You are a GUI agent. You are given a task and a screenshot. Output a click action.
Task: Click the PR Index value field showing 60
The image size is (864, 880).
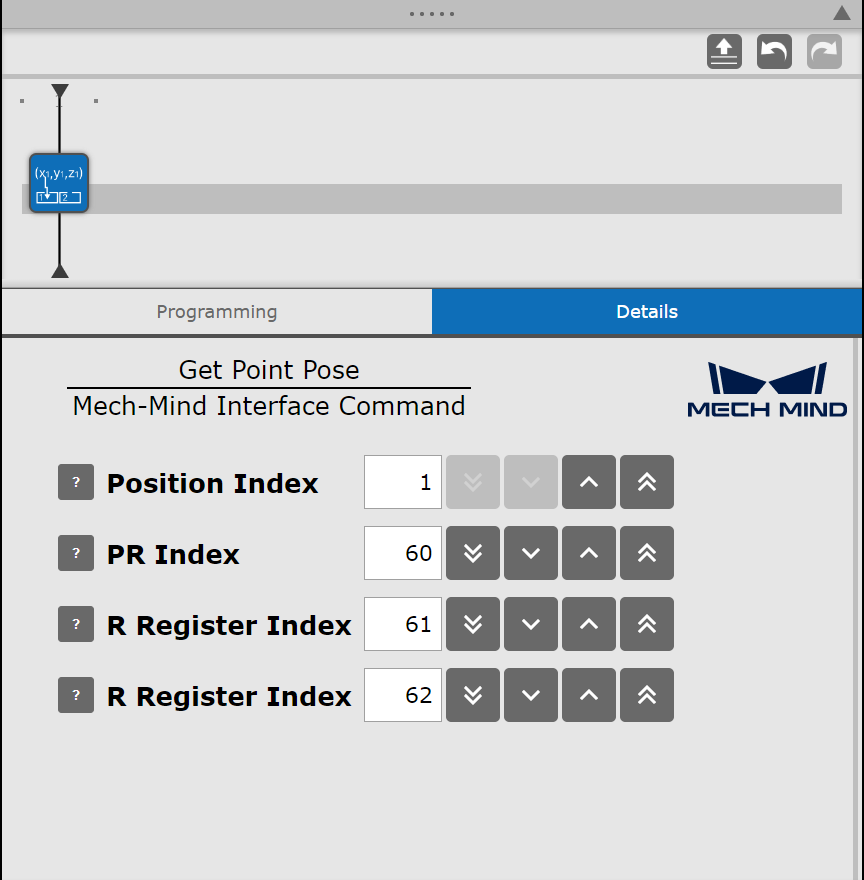pyautogui.click(x=402, y=553)
